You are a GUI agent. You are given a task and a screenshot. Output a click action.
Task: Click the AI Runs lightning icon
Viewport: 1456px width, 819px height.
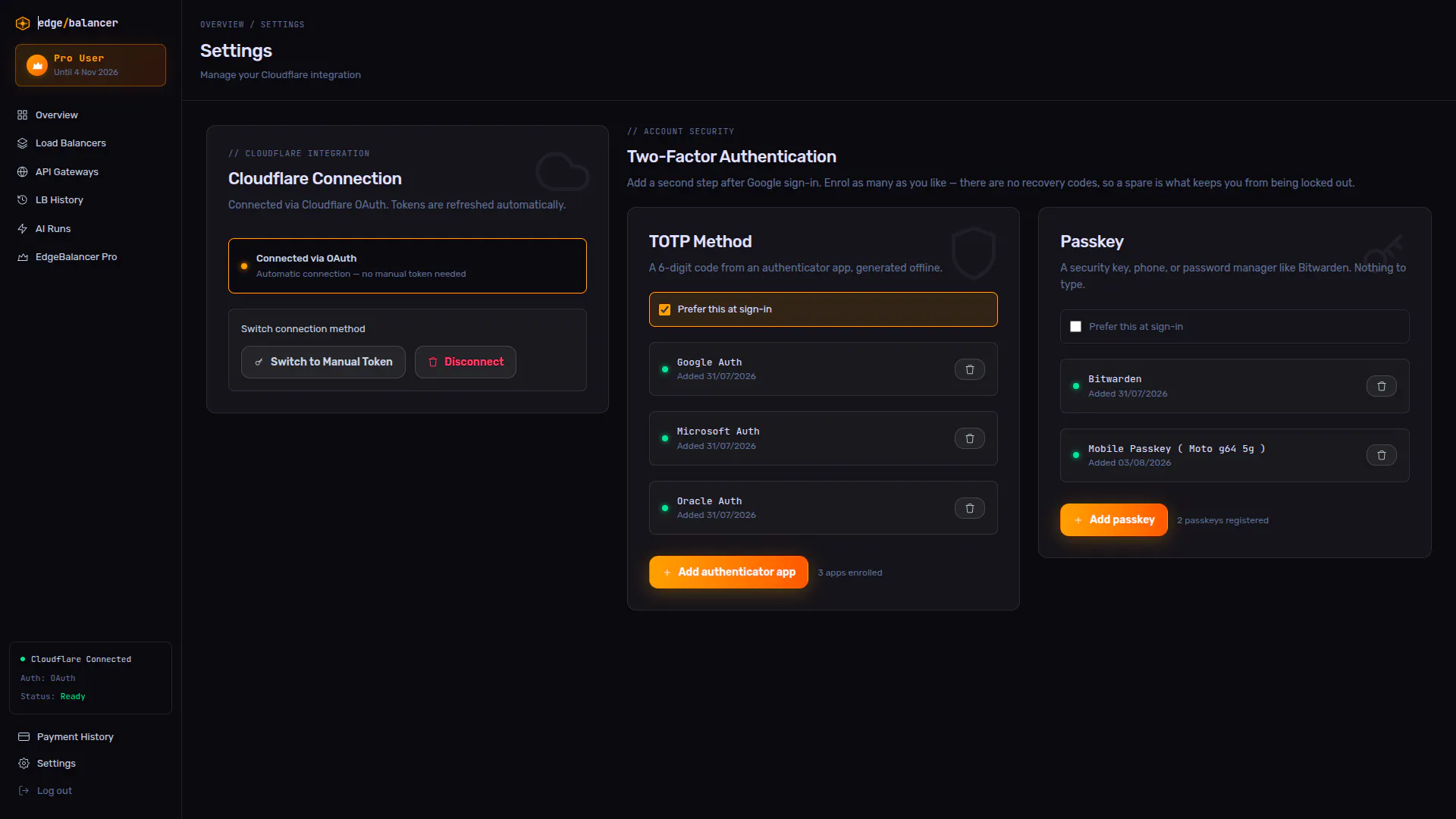22,229
